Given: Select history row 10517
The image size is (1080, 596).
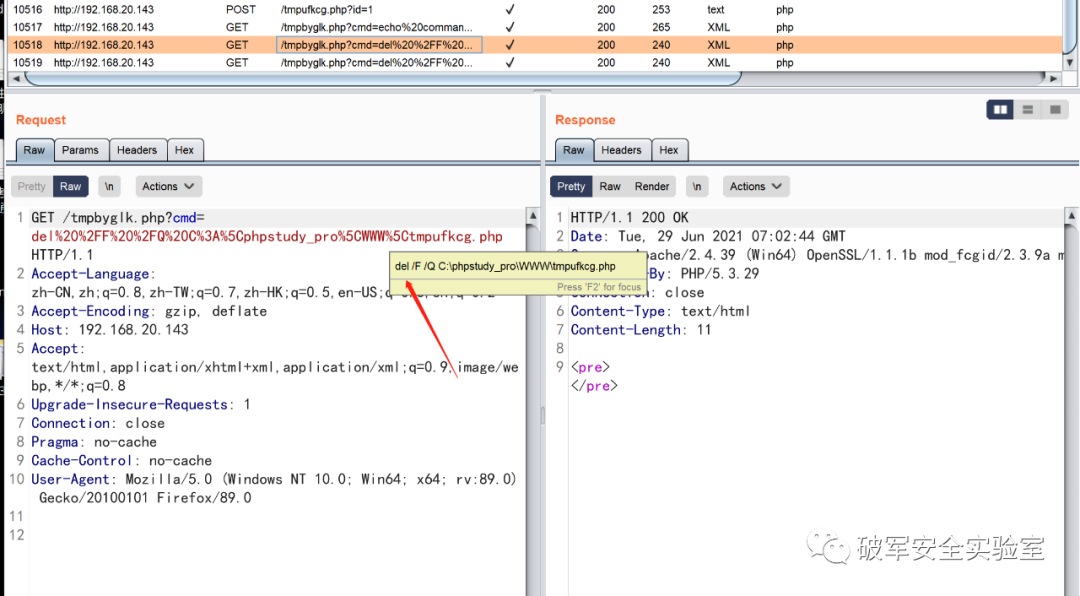Looking at the screenshot, I should pyautogui.click(x=534, y=28).
